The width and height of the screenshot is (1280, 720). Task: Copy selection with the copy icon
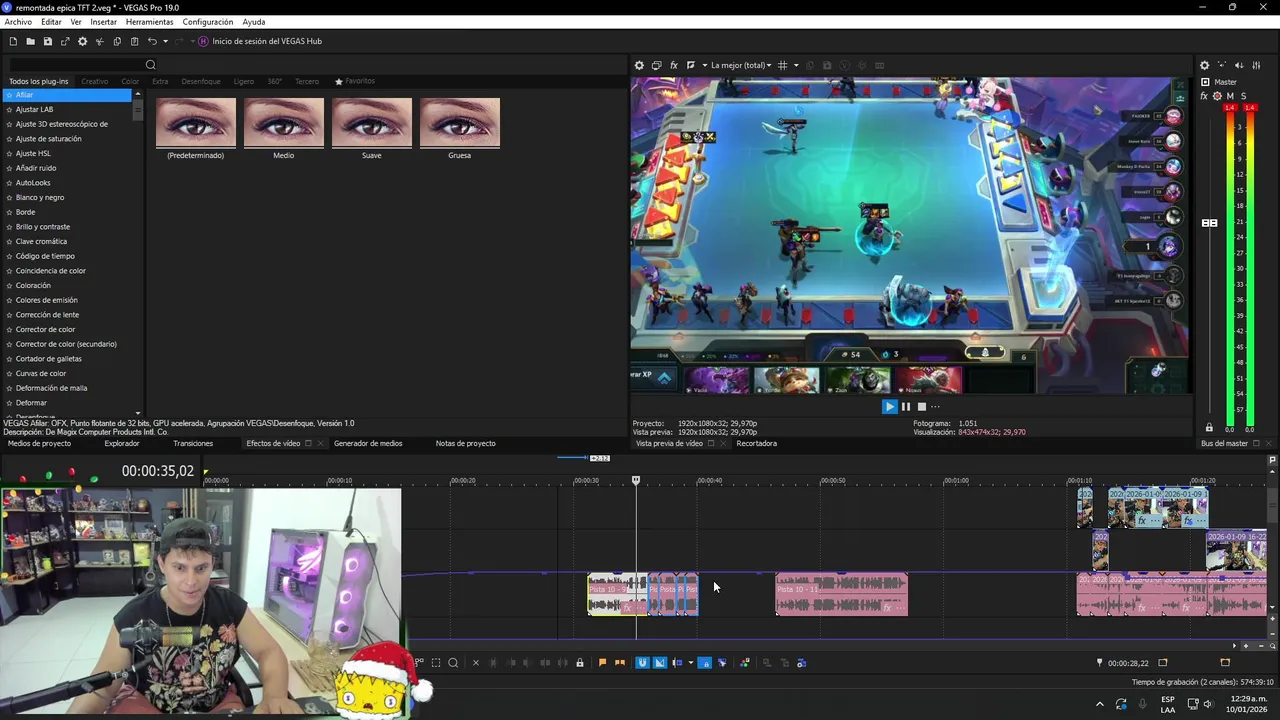(117, 41)
